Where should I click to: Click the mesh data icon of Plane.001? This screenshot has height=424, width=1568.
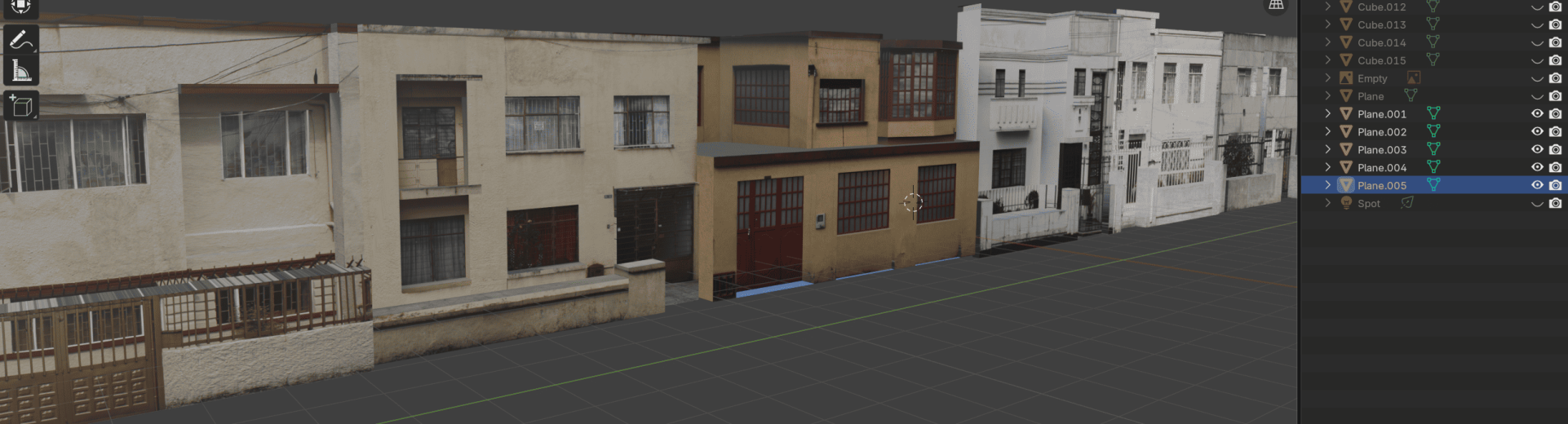pyautogui.click(x=1433, y=114)
